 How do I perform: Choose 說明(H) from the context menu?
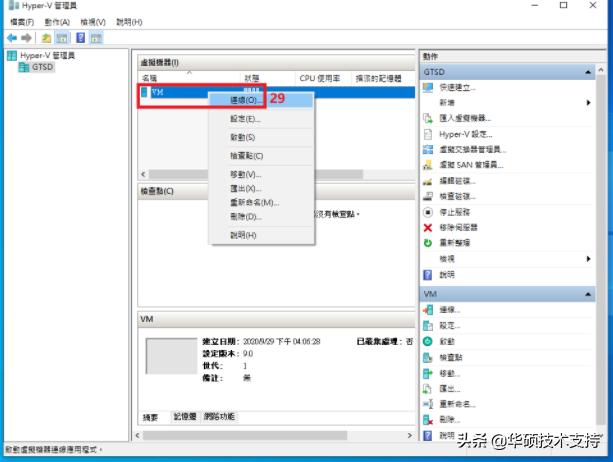pyautogui.click(x=261, y=235)
